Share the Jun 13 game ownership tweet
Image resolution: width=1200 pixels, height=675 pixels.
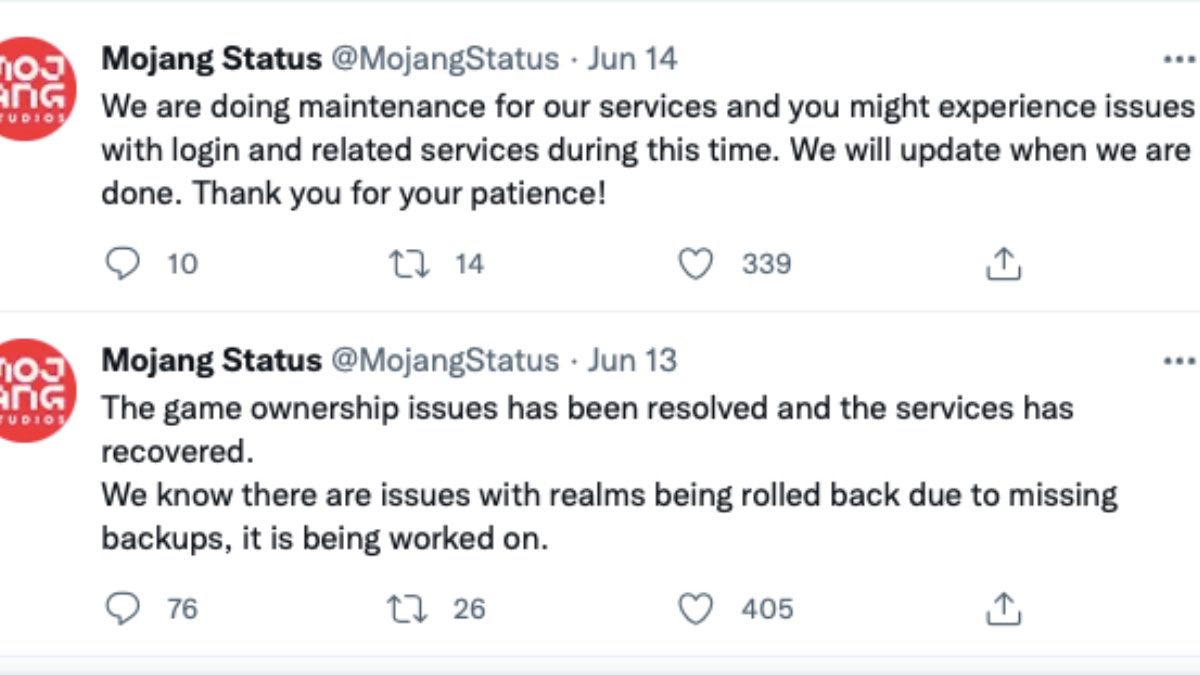click(x=1002, y=608)
